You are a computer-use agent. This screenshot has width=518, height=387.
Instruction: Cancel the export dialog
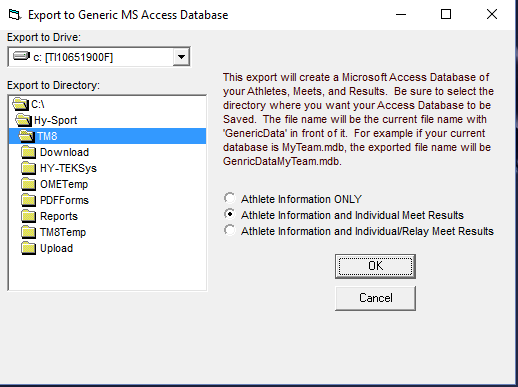pos(375,298)
